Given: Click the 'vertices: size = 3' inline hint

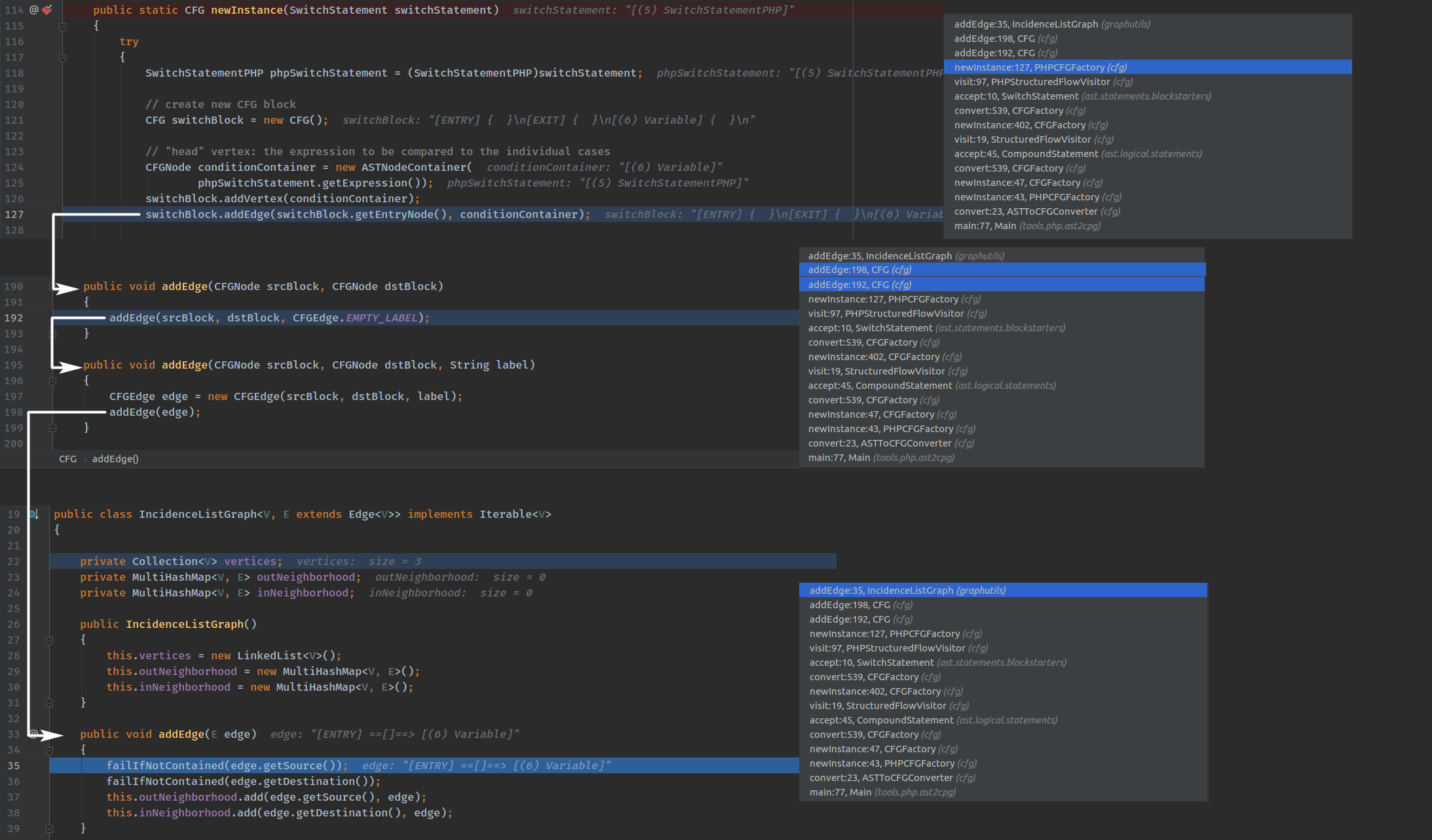Looking at the screenshot, I should pos(359,562).
